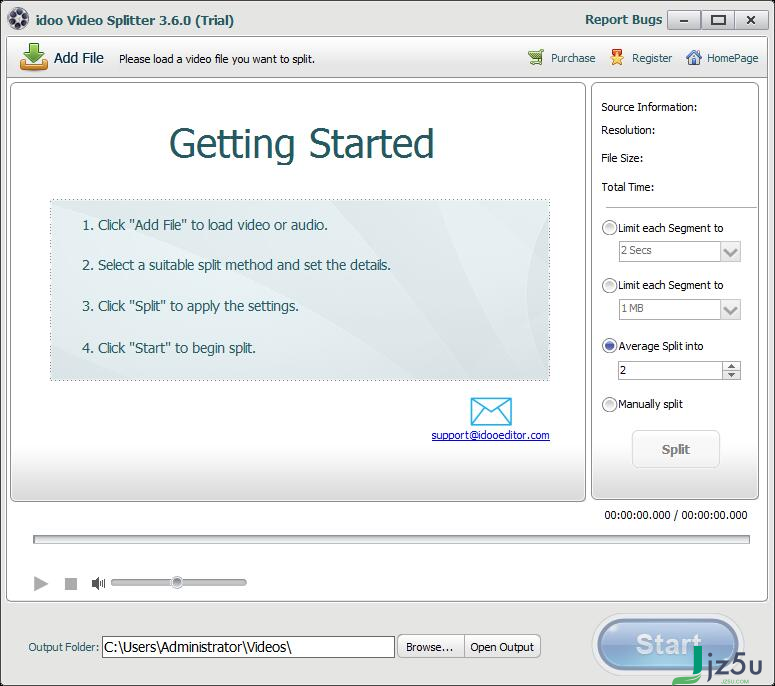Click the Output Folder path field
Screen dimensions: 775x686
click(x=248, y=647)
